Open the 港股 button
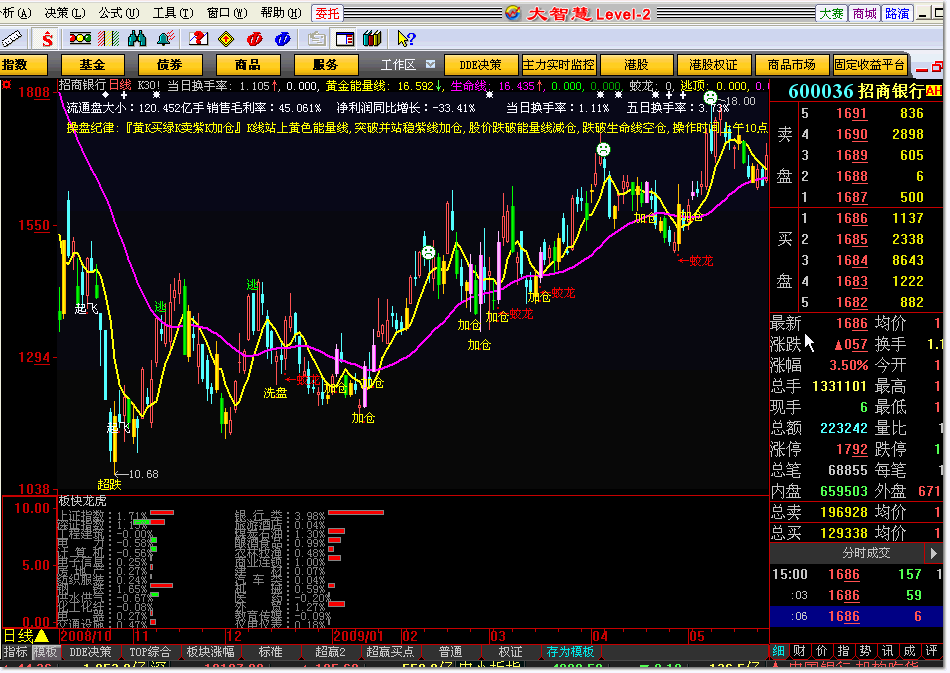The image size is (950, 673). coord(636,65)
